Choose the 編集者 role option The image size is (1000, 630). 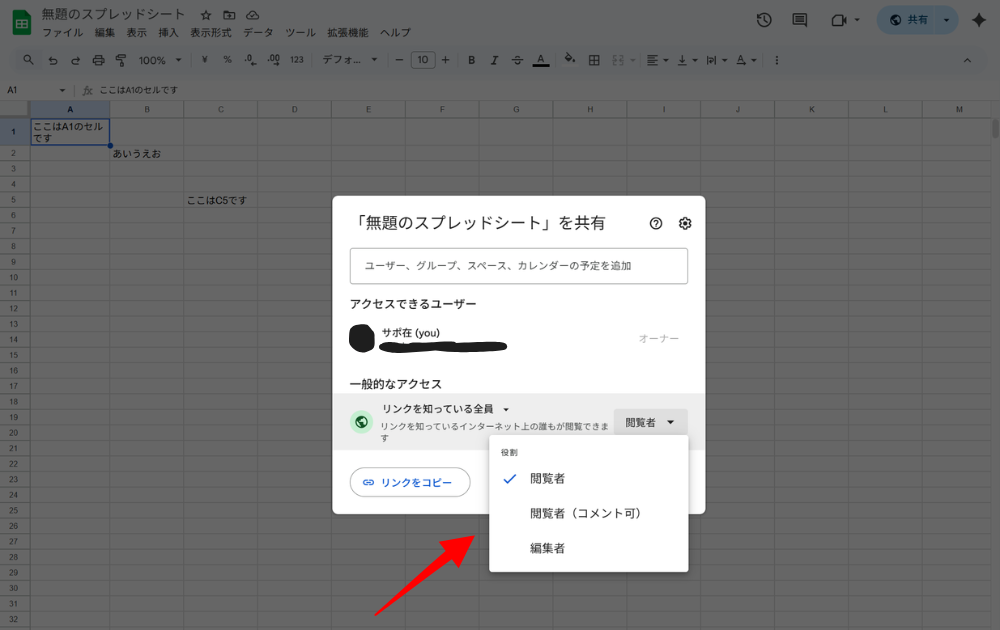(548, 549)
